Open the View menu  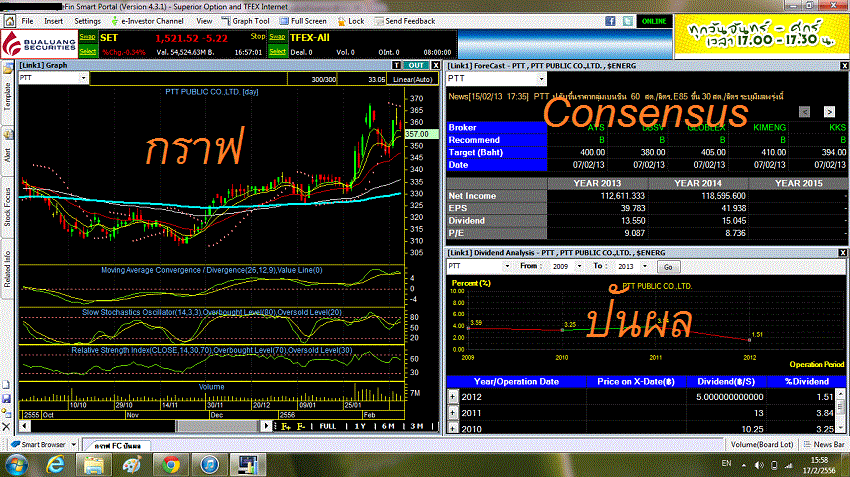tap(204, 21)
